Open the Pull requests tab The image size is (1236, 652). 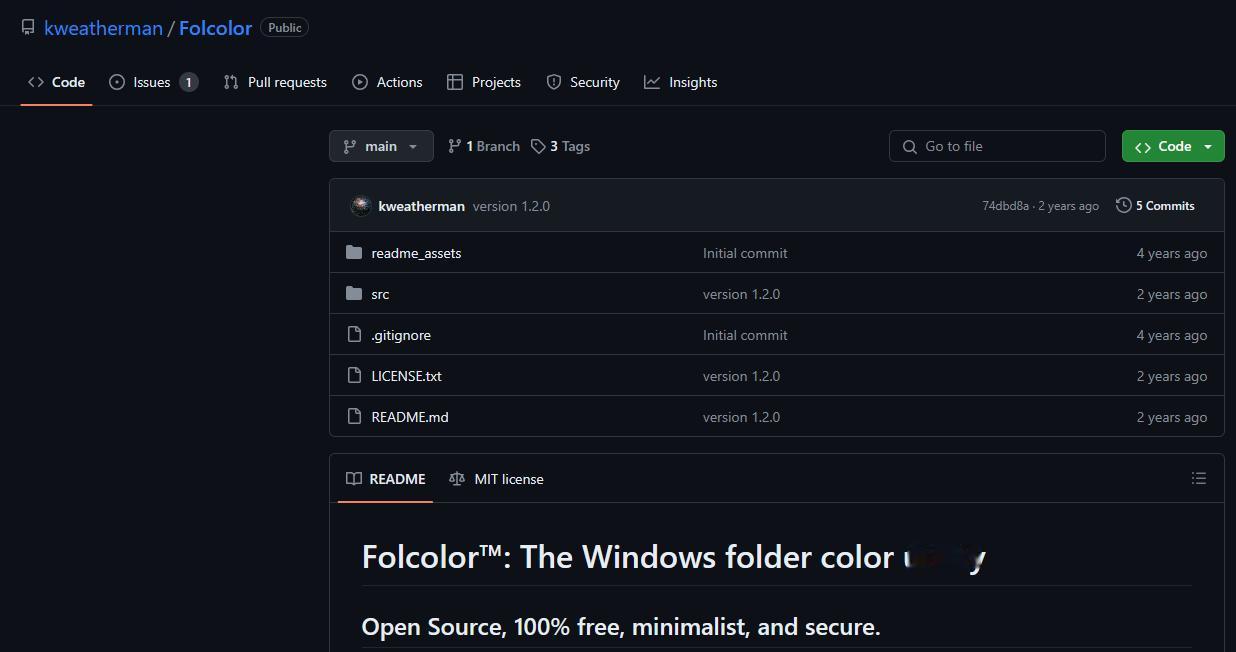point(275,82)
